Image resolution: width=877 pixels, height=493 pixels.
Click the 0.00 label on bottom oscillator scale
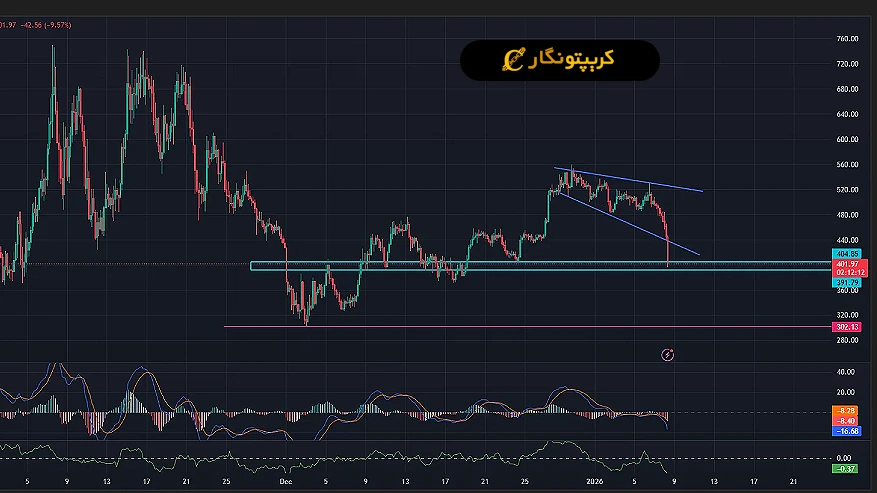pos(848,457)
